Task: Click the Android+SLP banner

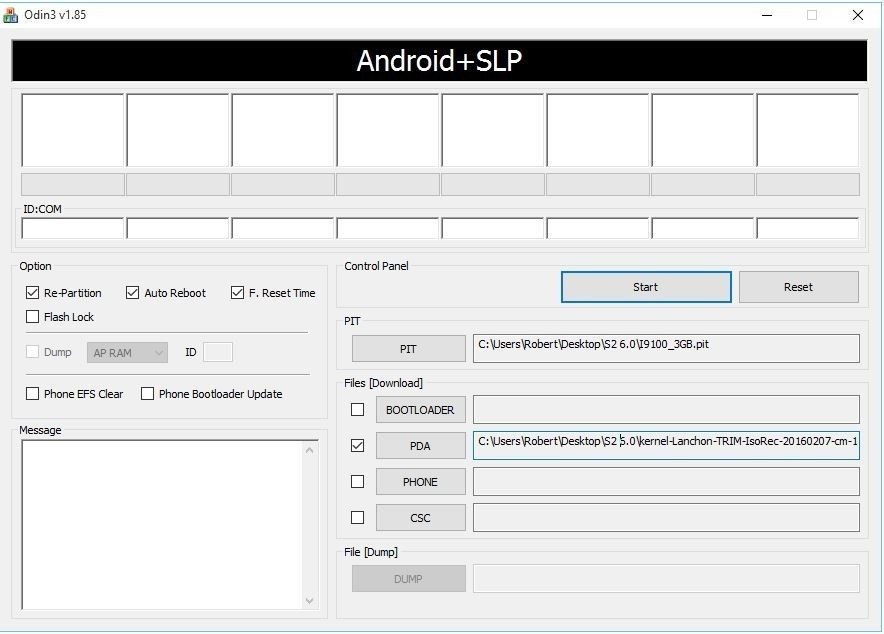Action: 439,60
